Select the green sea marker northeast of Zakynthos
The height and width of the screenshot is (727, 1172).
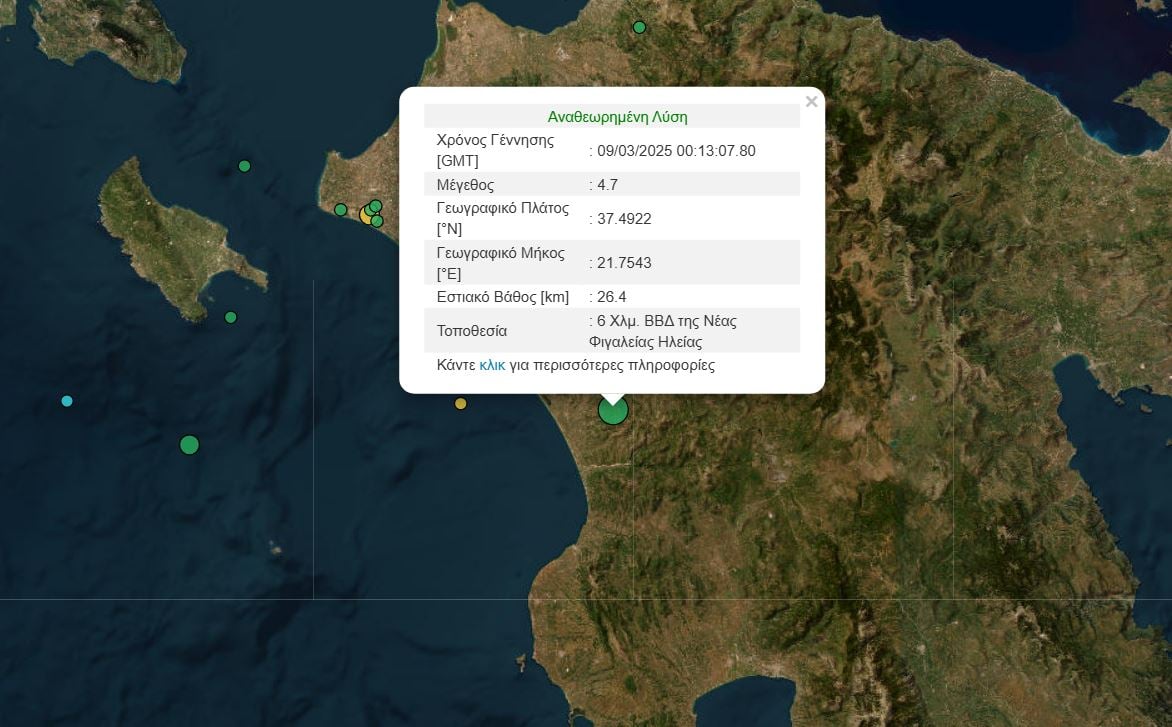pyautogui.click(x=244, y=166)
